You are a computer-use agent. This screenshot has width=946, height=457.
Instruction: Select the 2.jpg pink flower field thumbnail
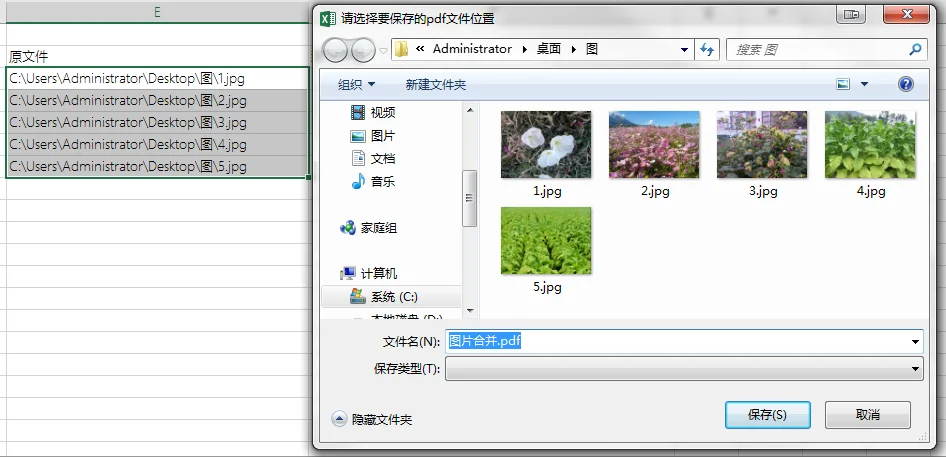pyautogui.click(x=654, y=144)
